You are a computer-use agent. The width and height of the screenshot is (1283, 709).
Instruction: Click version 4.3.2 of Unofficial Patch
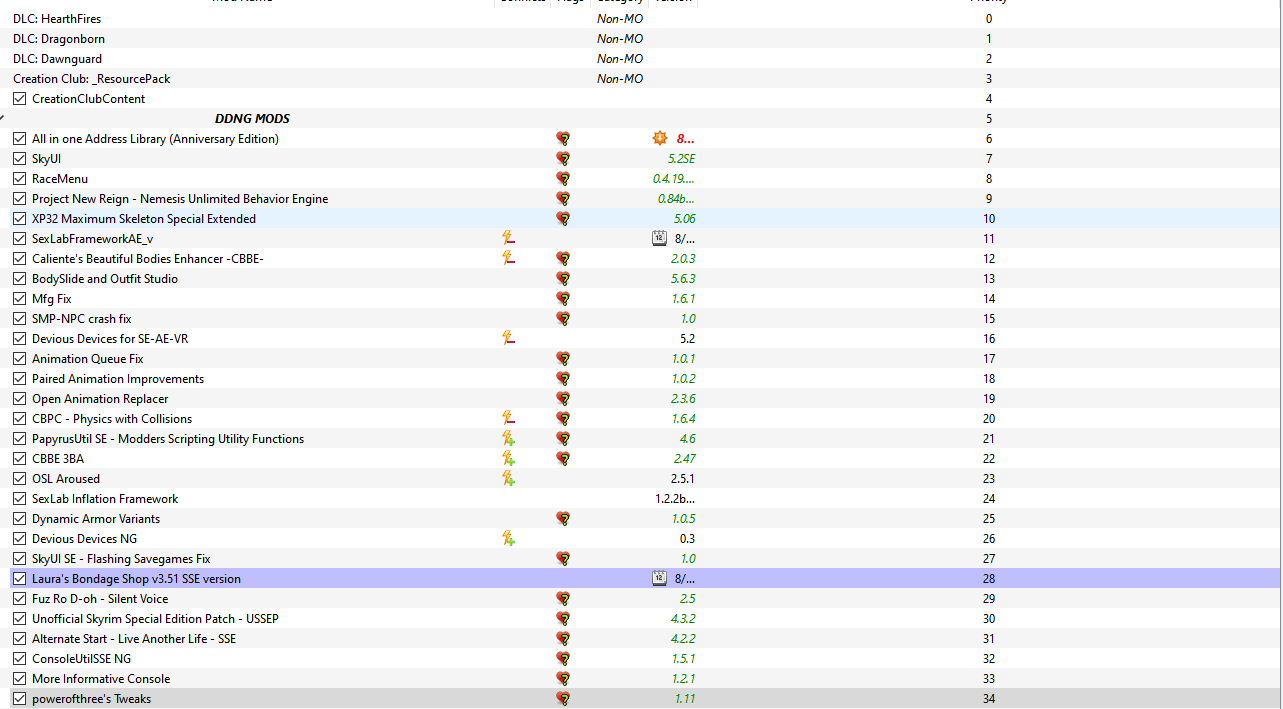pyautogui.click(x=682, y=619)
